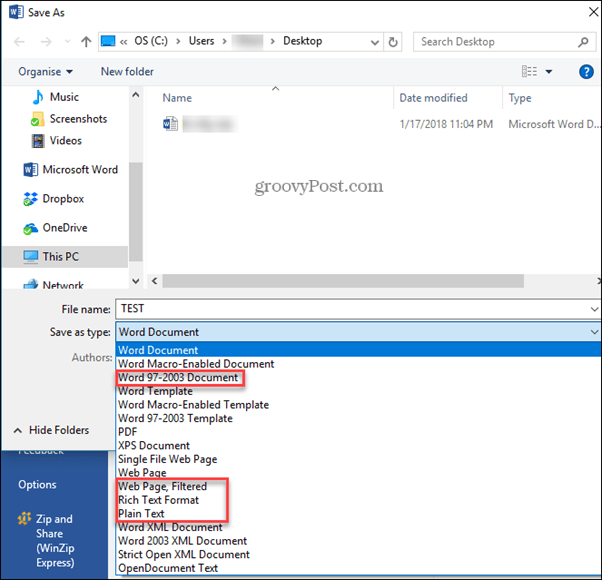
Task: Go up one folder level
Action: tap(86, 41)
